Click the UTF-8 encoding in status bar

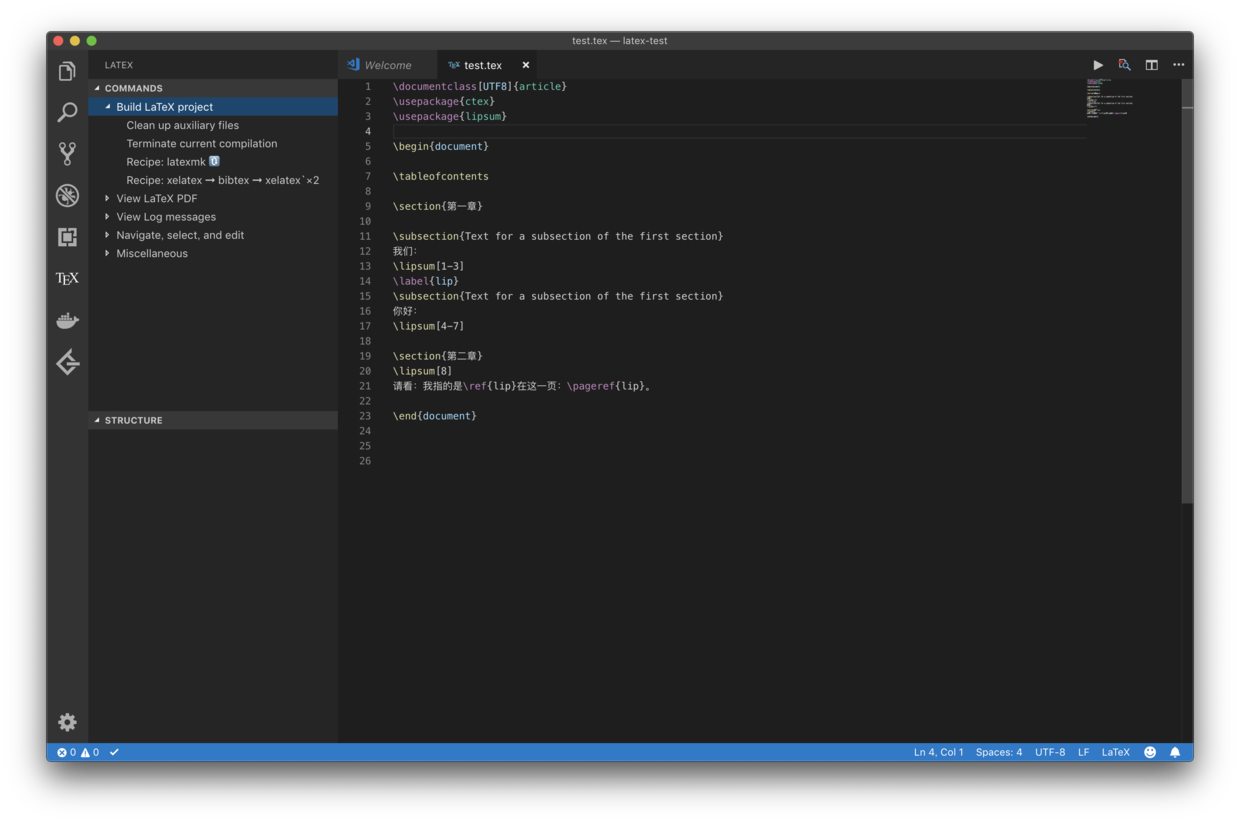[1050, 752]
